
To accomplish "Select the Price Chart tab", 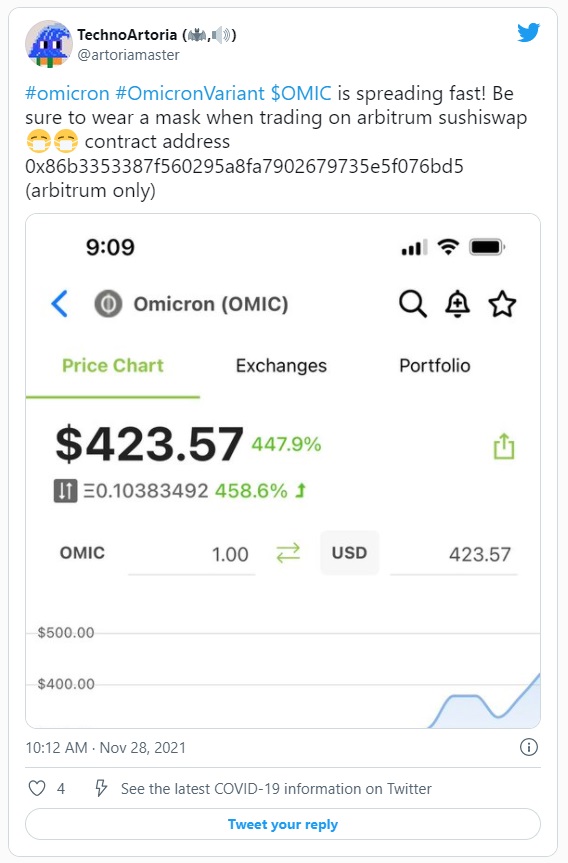I will coord(113,365).
